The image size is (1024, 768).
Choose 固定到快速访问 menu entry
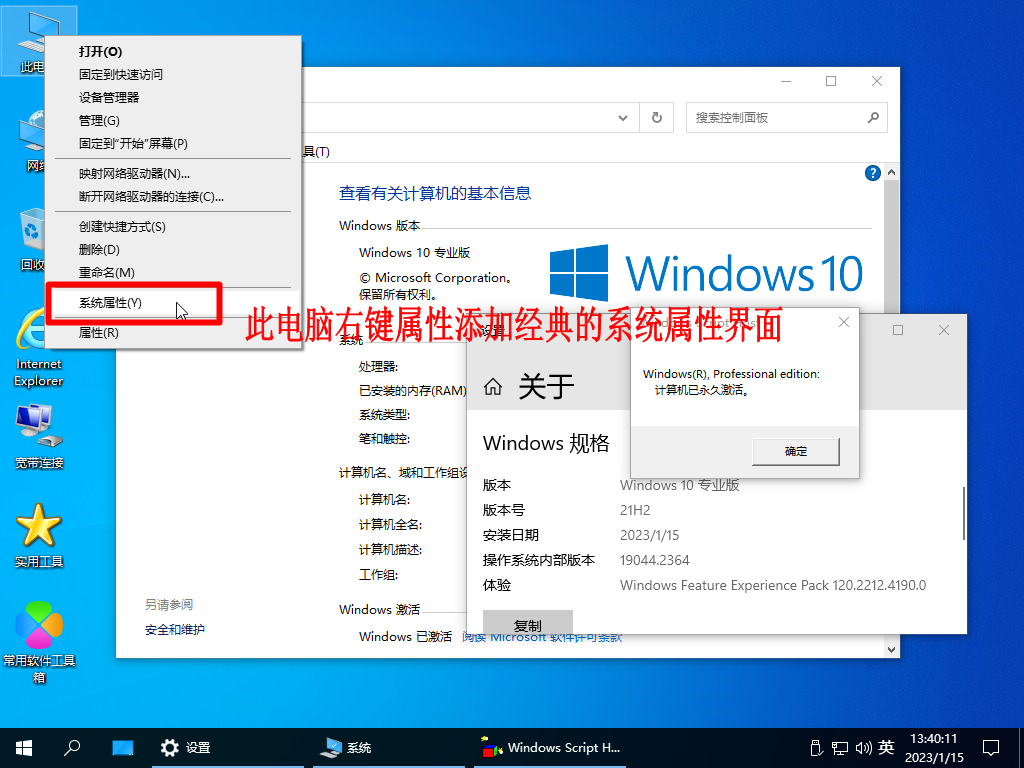coord(173,74)
